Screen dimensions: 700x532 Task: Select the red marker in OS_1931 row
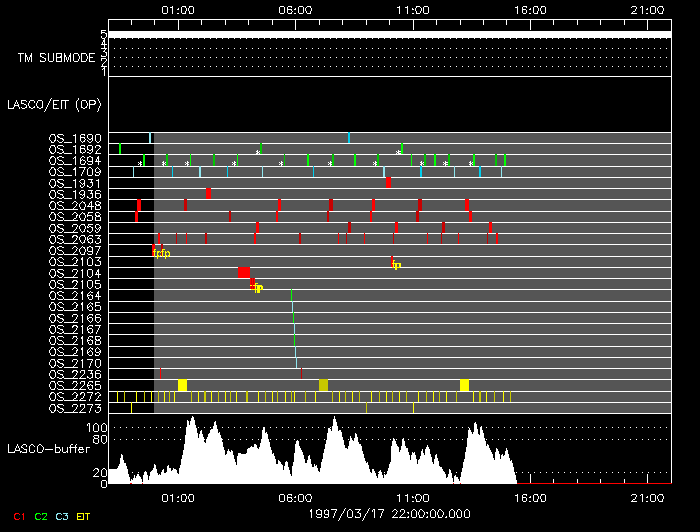pyautogui.click(x=388, y=182)
